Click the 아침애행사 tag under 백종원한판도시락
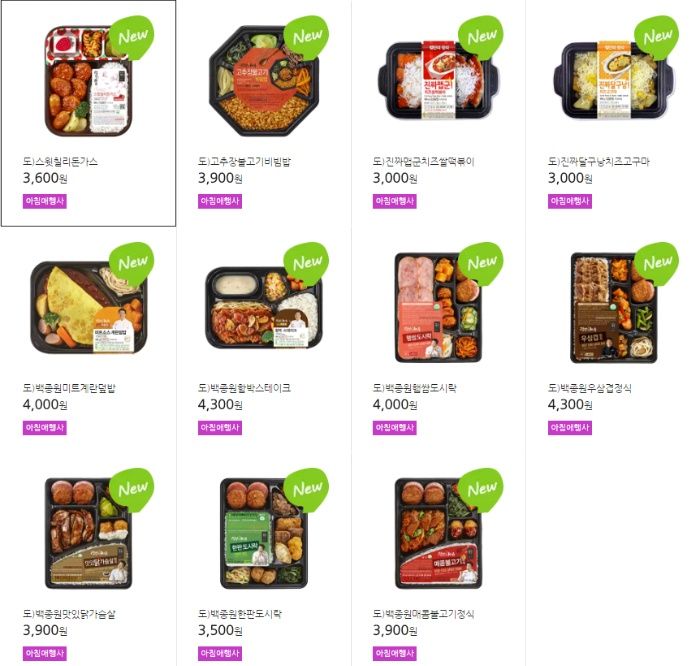700x666 pixels. 220,654
